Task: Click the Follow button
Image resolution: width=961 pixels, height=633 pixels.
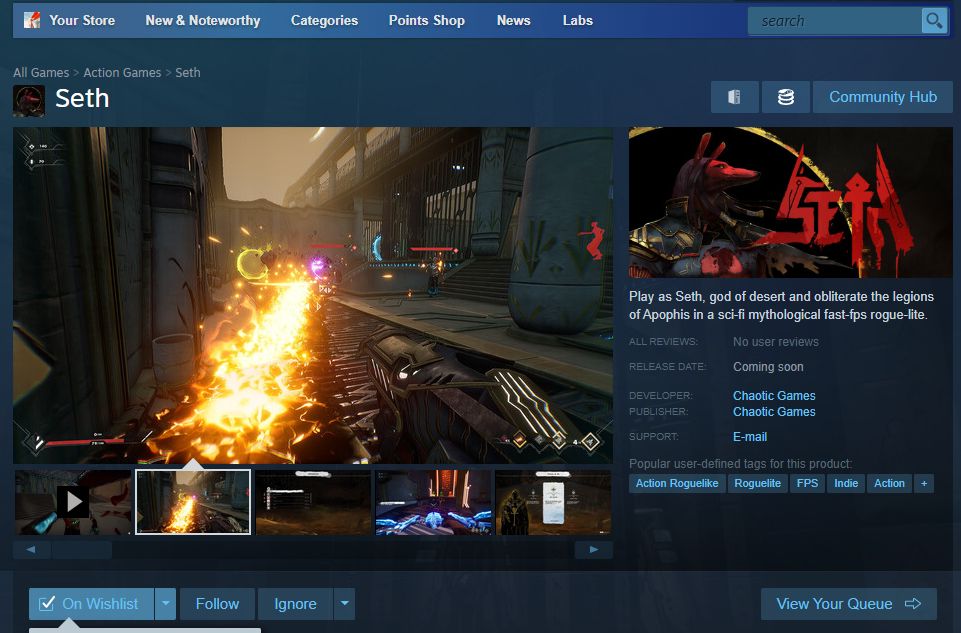Action: tap(218, 604)
